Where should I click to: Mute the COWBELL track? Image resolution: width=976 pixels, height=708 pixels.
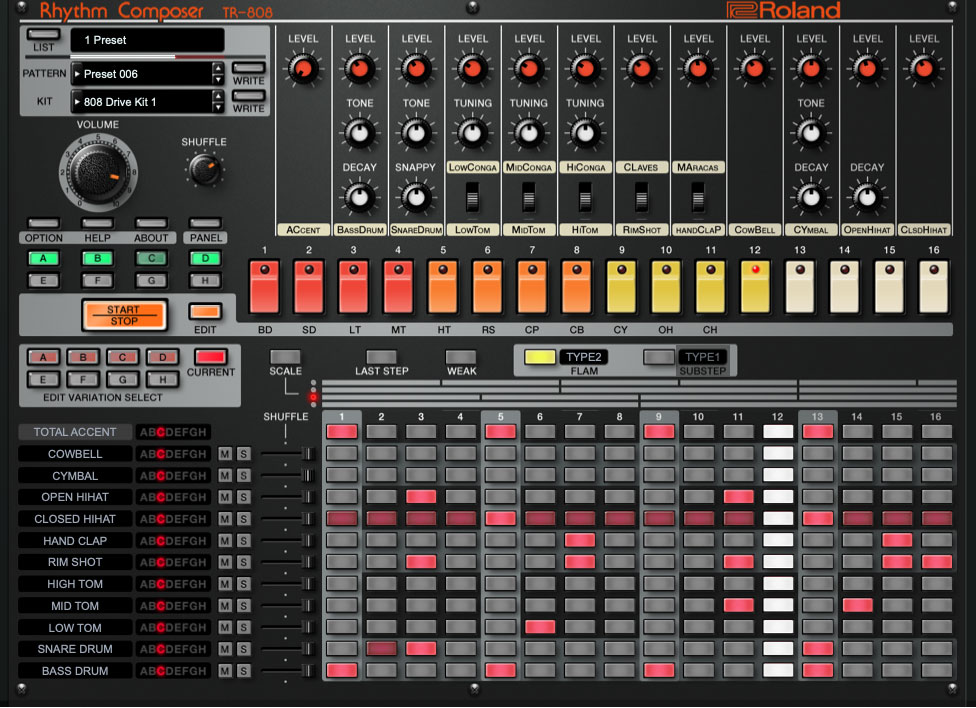point(225,454)
